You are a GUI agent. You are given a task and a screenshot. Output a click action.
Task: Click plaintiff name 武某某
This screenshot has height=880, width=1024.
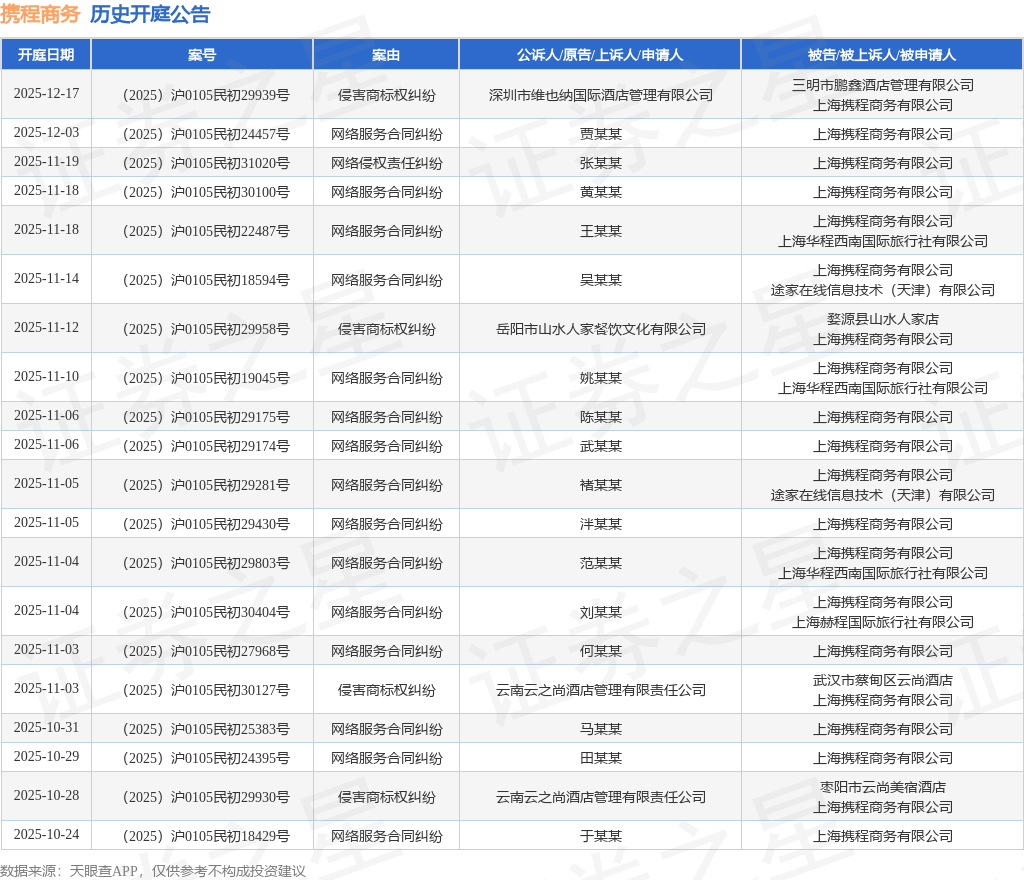[x=601, y=447]
